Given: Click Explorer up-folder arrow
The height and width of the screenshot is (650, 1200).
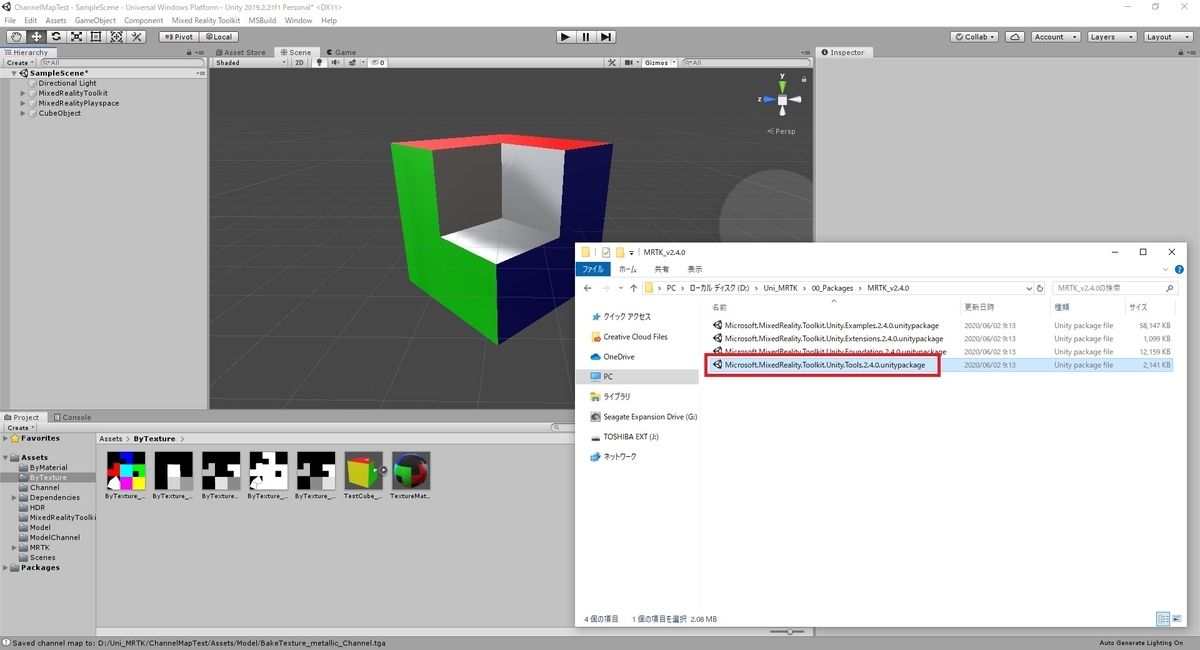Looking at the screenshot, I should (633, 288).
